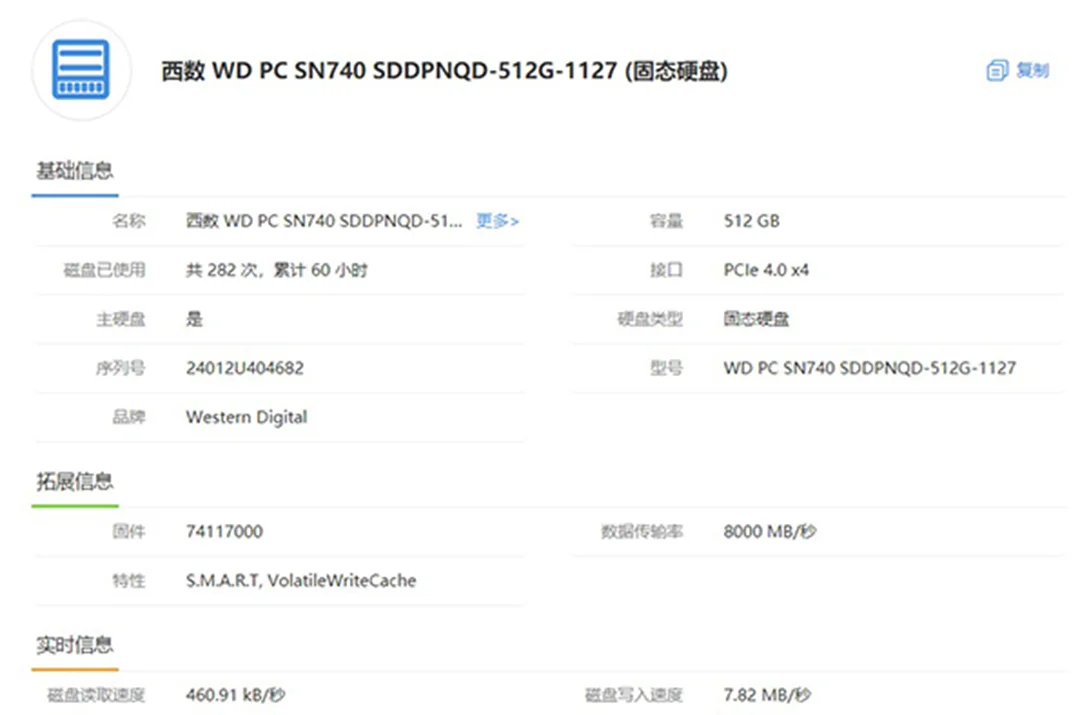The width and height of the screenshot is (1080, 715).
Task: Click the disk usage 共 282 次 value
Action: [x=277, y=270]
